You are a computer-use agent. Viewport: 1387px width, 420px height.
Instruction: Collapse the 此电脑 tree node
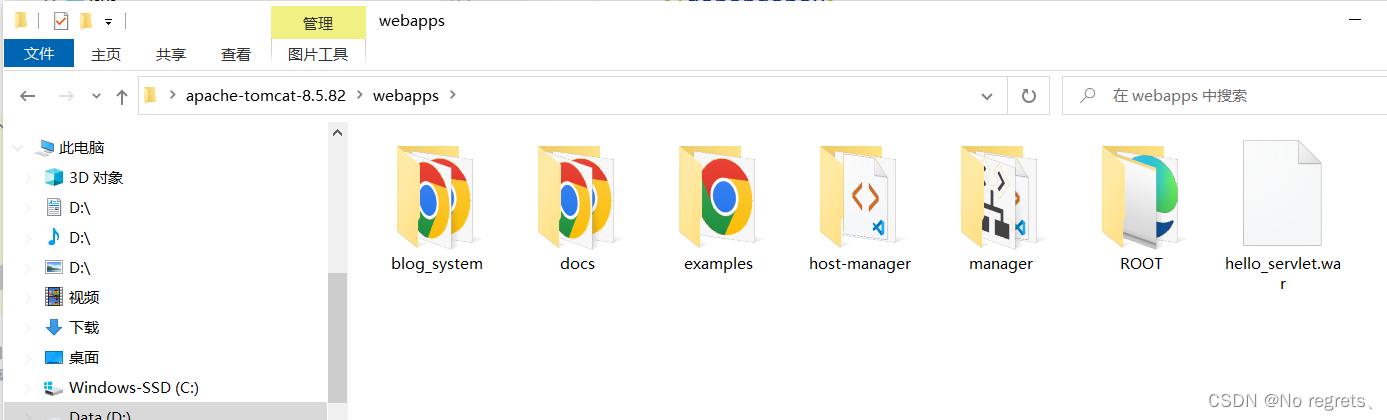pyautogui.click(x=17, y=148)
